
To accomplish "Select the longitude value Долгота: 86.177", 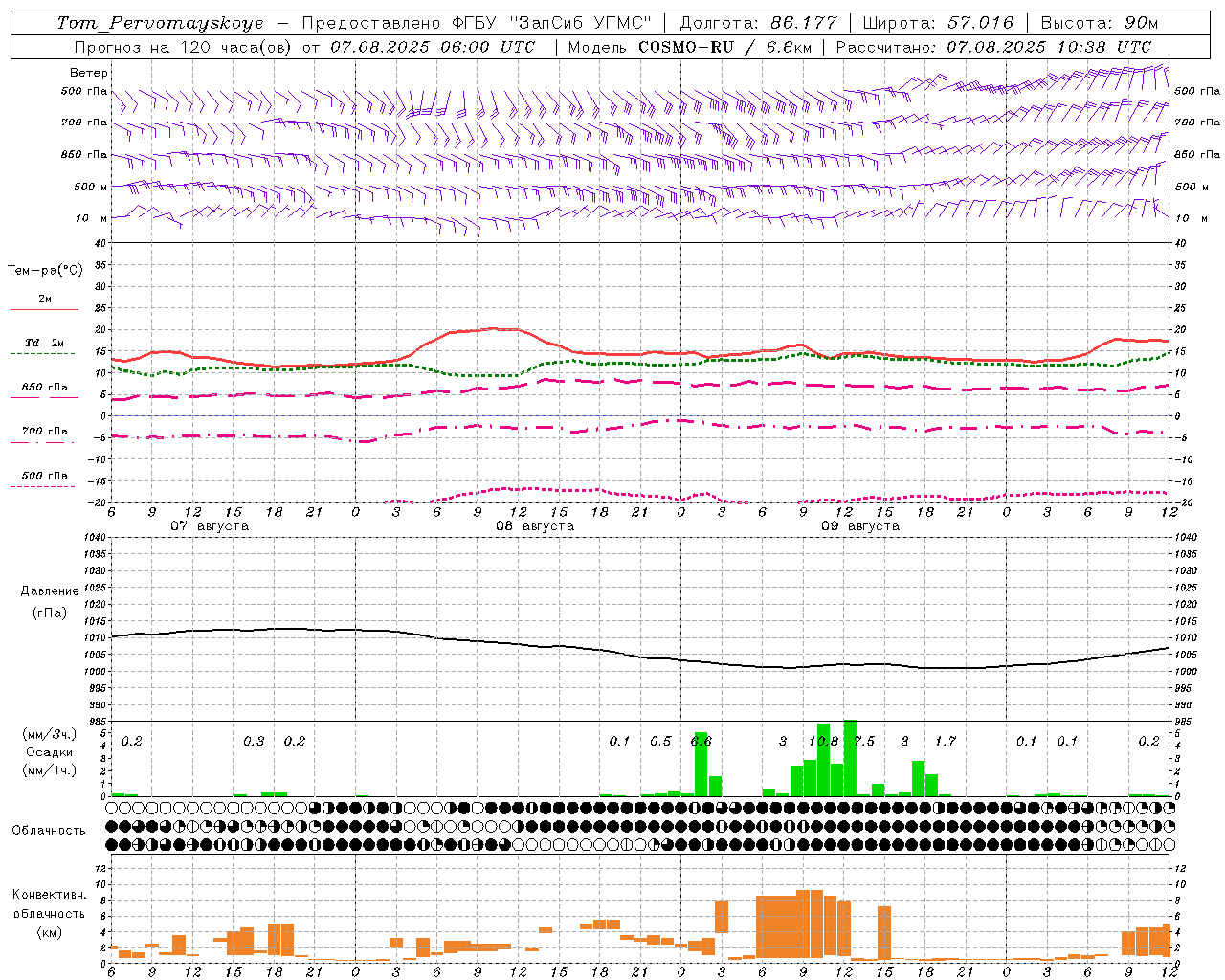I will coord(758,23).
